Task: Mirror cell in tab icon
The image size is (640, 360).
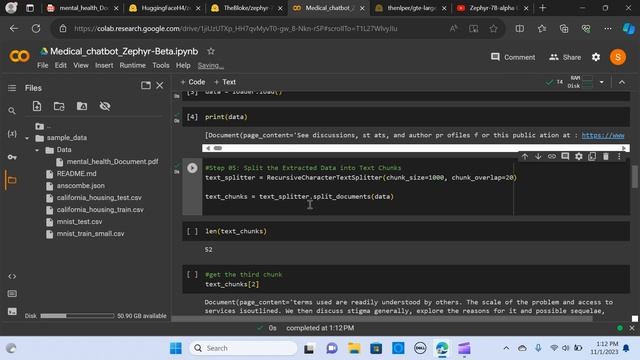Action: point(592,156)
